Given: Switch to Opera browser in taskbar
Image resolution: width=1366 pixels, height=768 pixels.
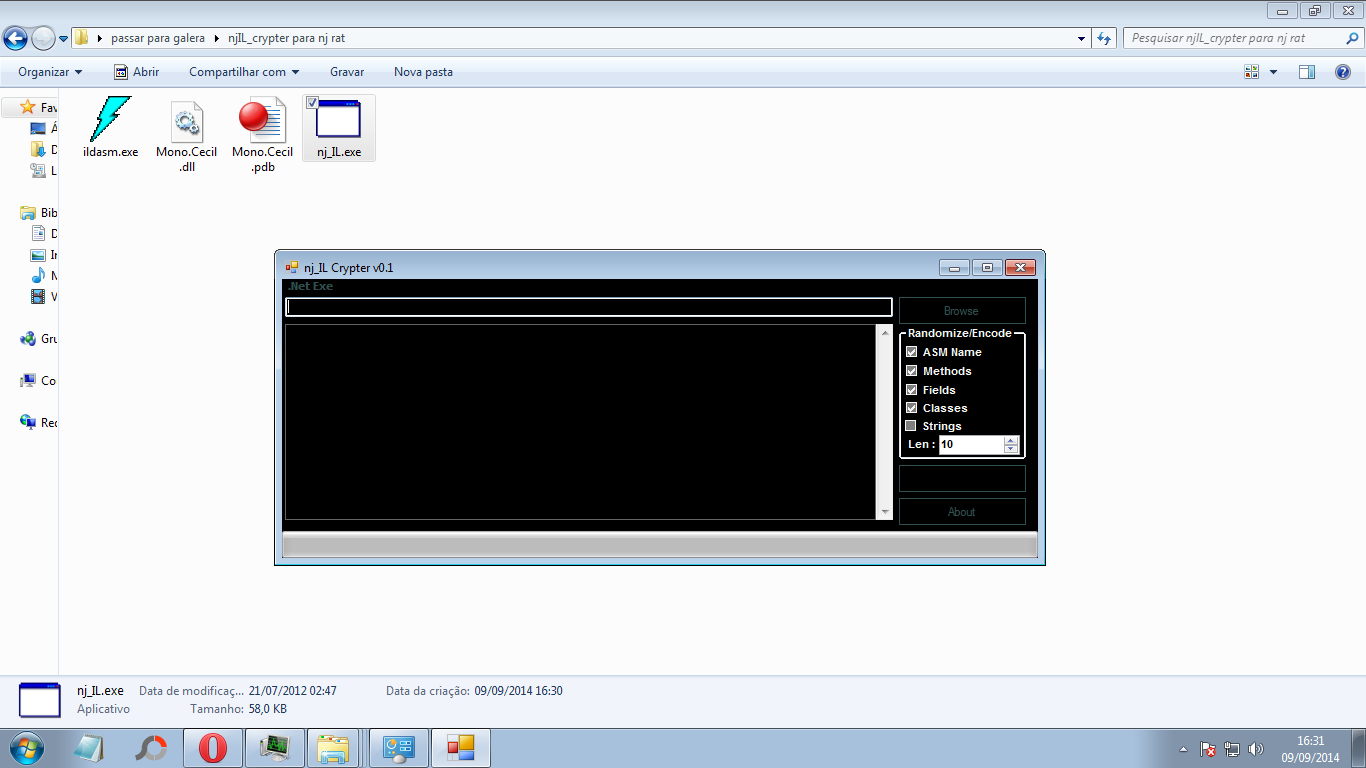Looking at the screenshot, I should click(212, 748).
